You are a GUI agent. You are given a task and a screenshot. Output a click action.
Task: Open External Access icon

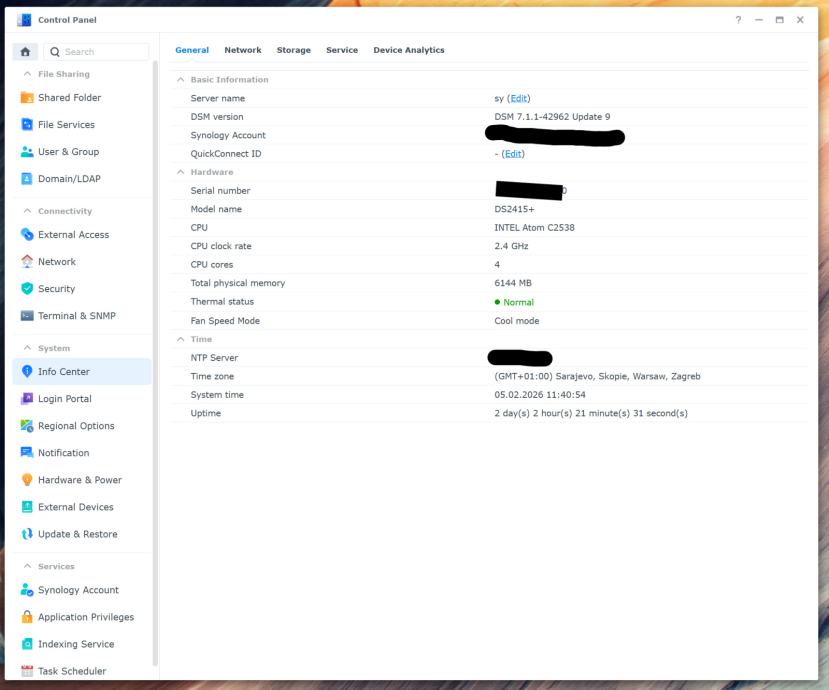click(x=27, y=234)
